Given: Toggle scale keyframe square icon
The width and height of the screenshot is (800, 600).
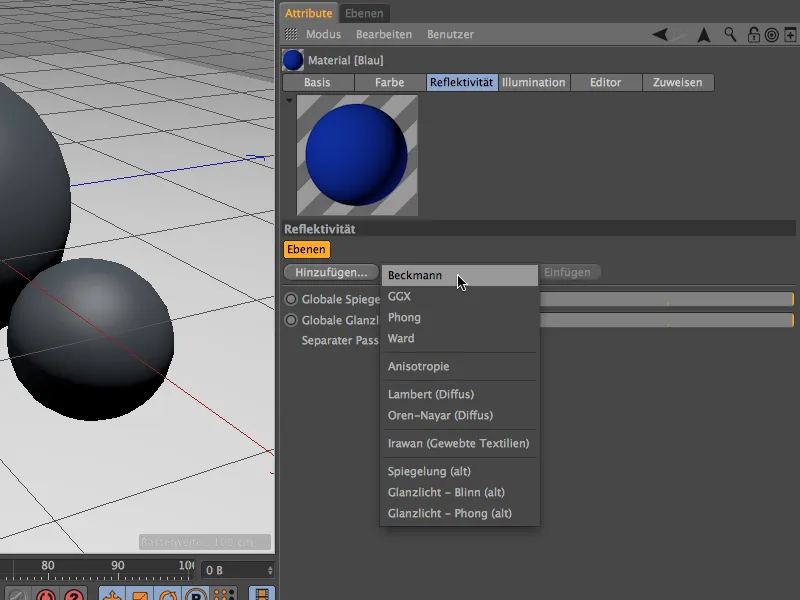Looking at the screenshot, I should coord(140,595).
